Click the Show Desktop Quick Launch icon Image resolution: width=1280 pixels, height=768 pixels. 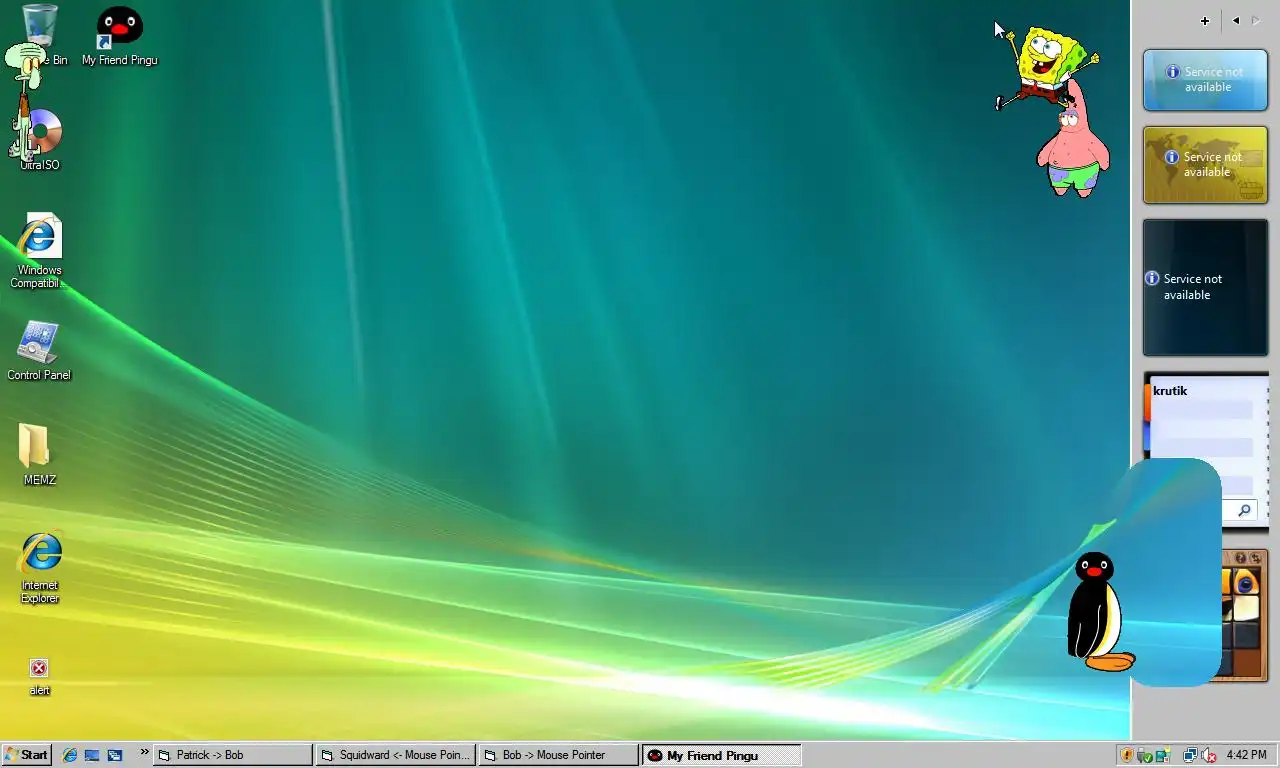(92, 755)
